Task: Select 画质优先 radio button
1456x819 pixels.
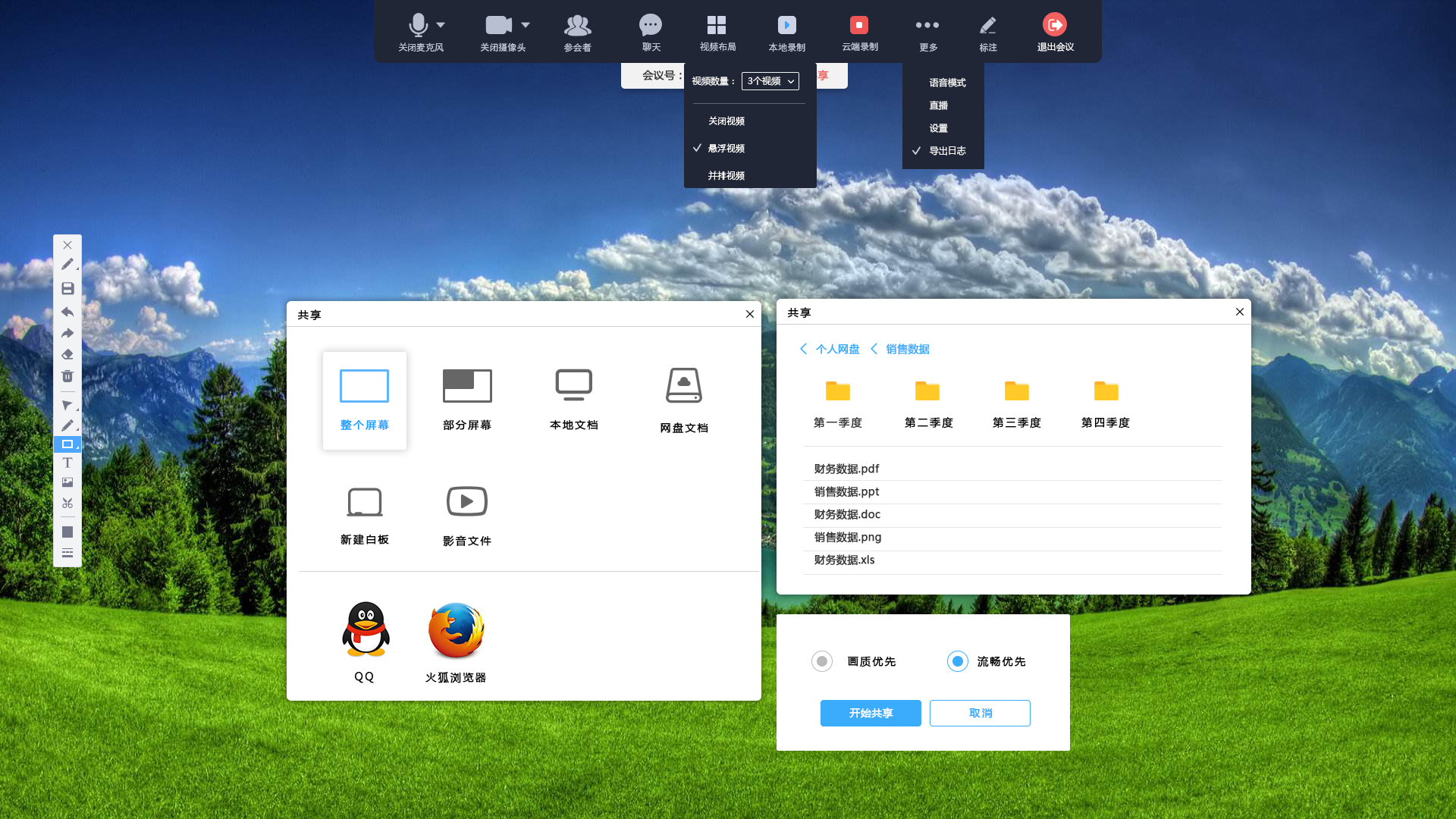Action: click(x=821, y=661)
